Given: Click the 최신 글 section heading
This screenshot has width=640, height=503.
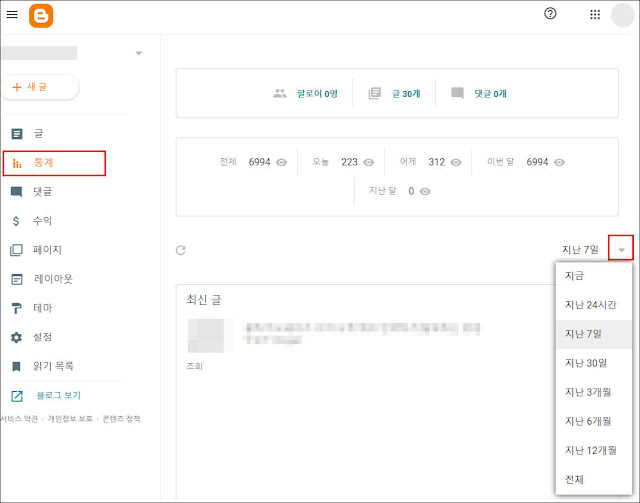Looking at the screenshot, I should (204, 300).
